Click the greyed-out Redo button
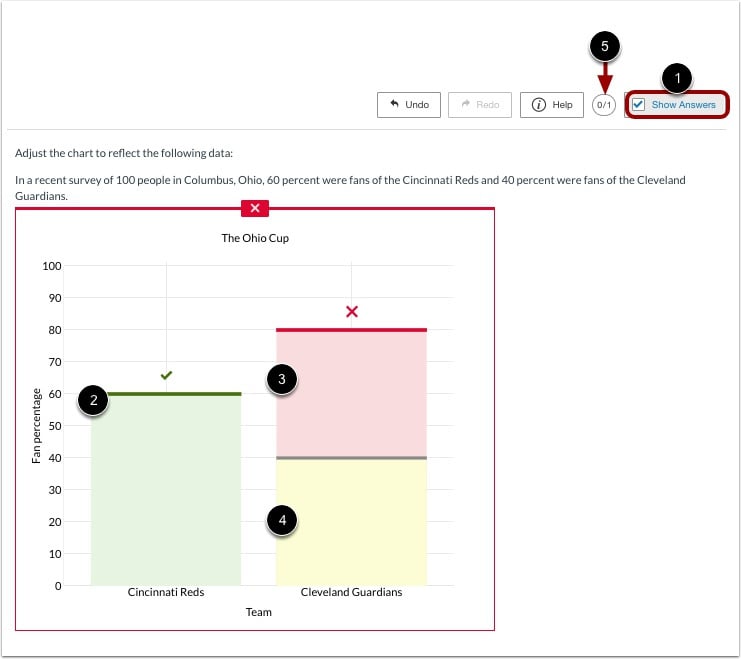 pyautogui.click(x=480, y=104)
